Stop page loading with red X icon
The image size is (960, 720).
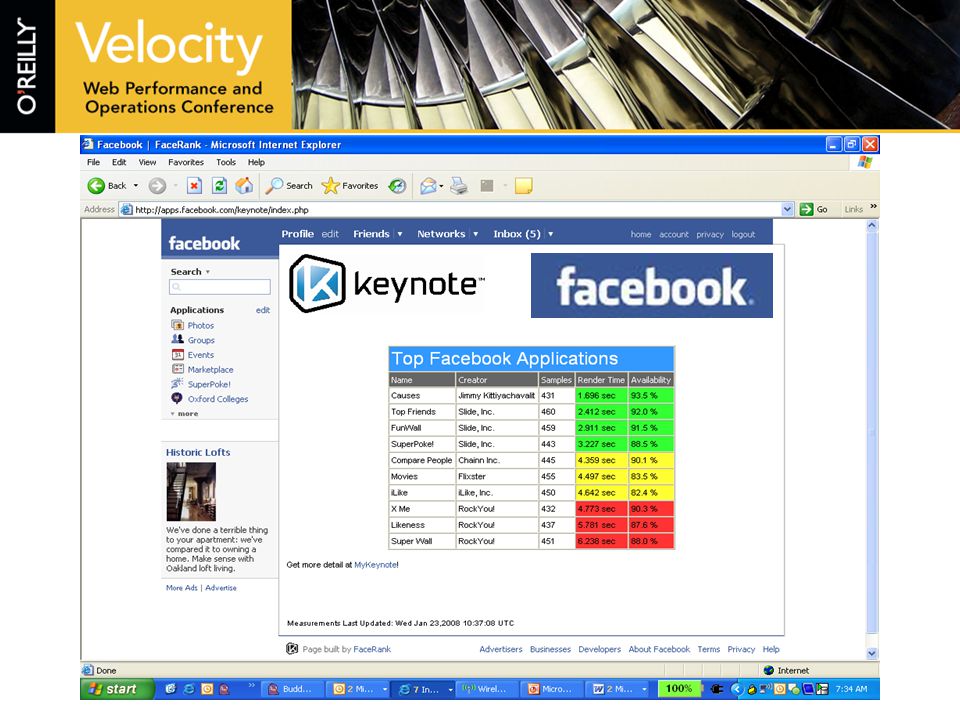(194, 186)
